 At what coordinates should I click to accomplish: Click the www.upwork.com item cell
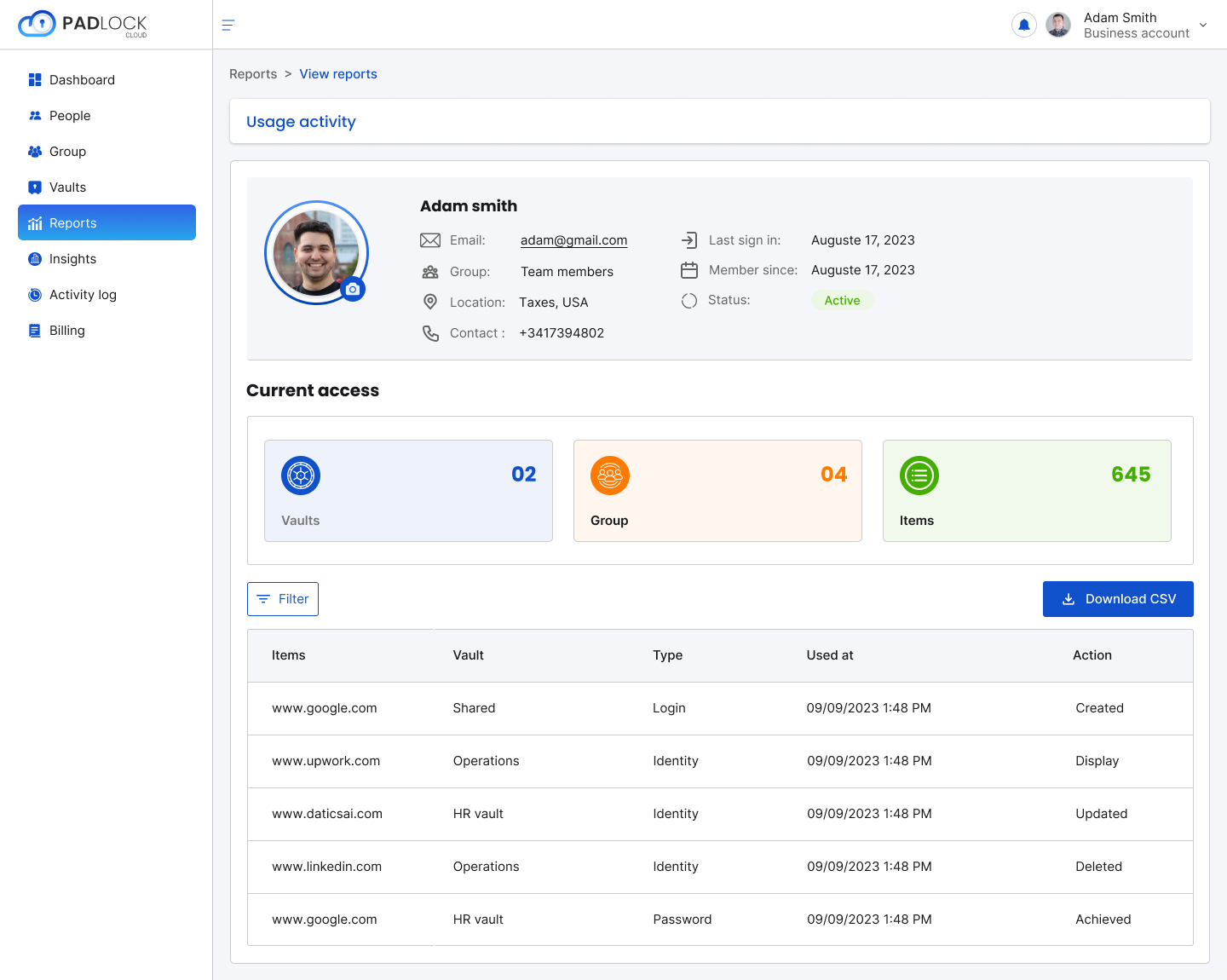point(326,761)
